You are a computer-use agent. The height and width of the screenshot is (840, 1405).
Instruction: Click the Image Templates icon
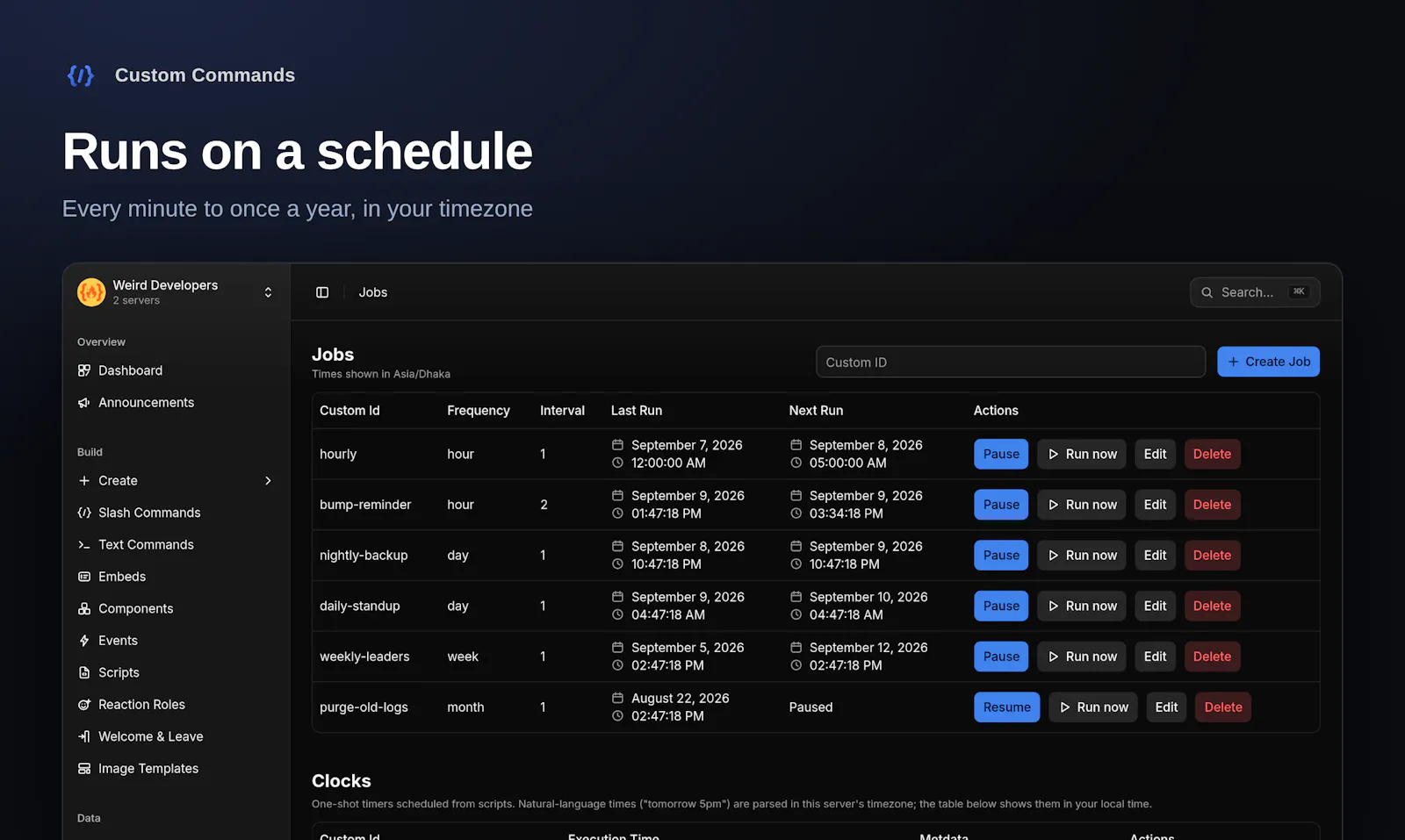[84, 769]
